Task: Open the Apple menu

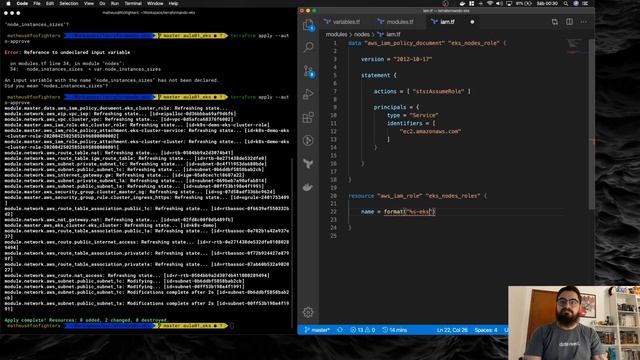Action: click(8, 3)
